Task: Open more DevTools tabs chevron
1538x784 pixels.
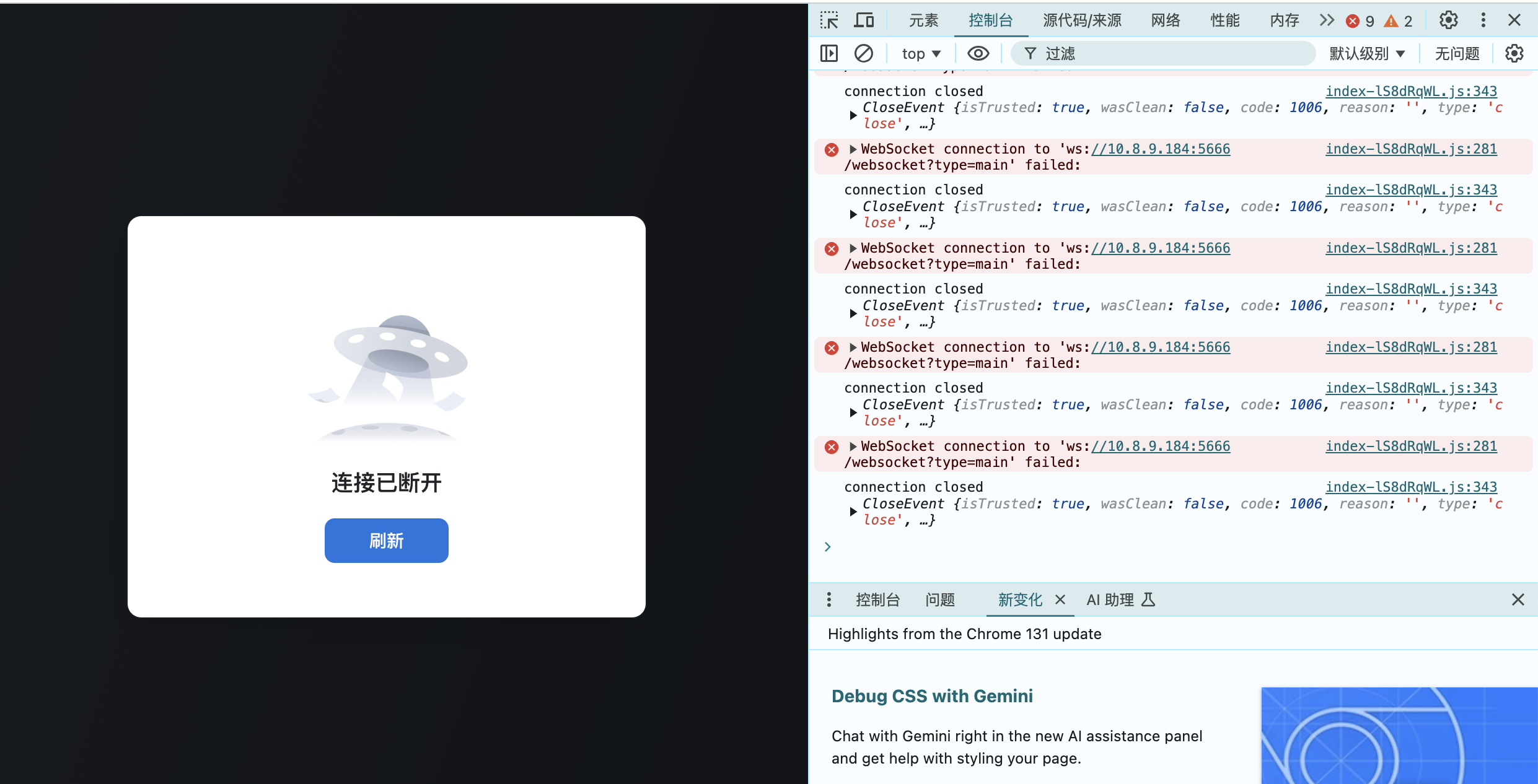Action: [x=1327, y=20]
